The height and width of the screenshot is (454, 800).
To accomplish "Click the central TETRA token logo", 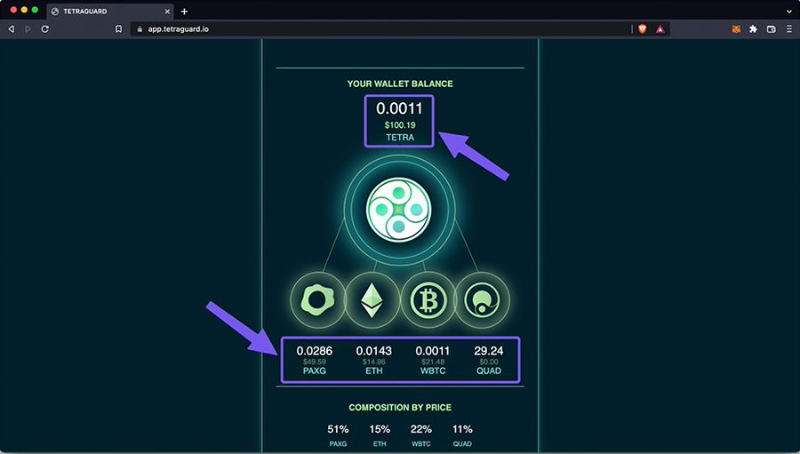I will pos(399,210).
